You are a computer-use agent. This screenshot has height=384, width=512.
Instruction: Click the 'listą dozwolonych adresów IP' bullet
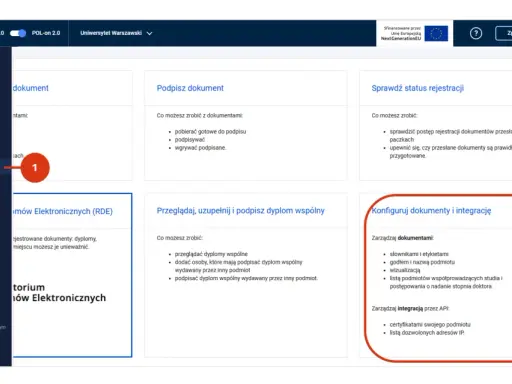[427, 333]
